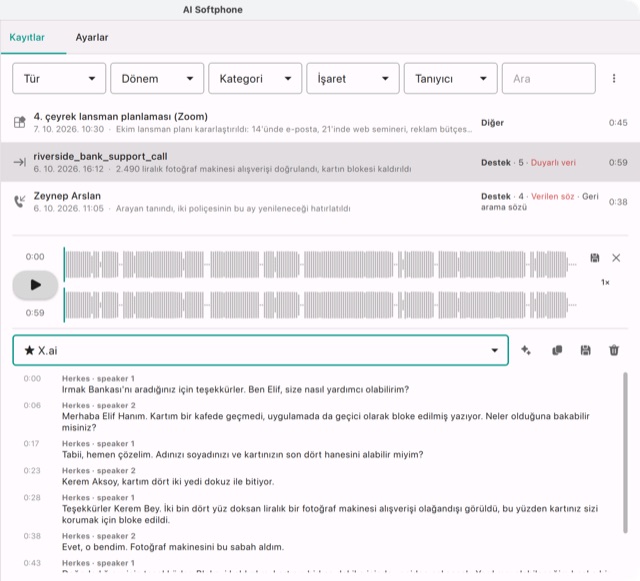This screenshot has height=581, width=640.
Task: Click the Zoom meeting icon of lansman row
Action: 20,122
